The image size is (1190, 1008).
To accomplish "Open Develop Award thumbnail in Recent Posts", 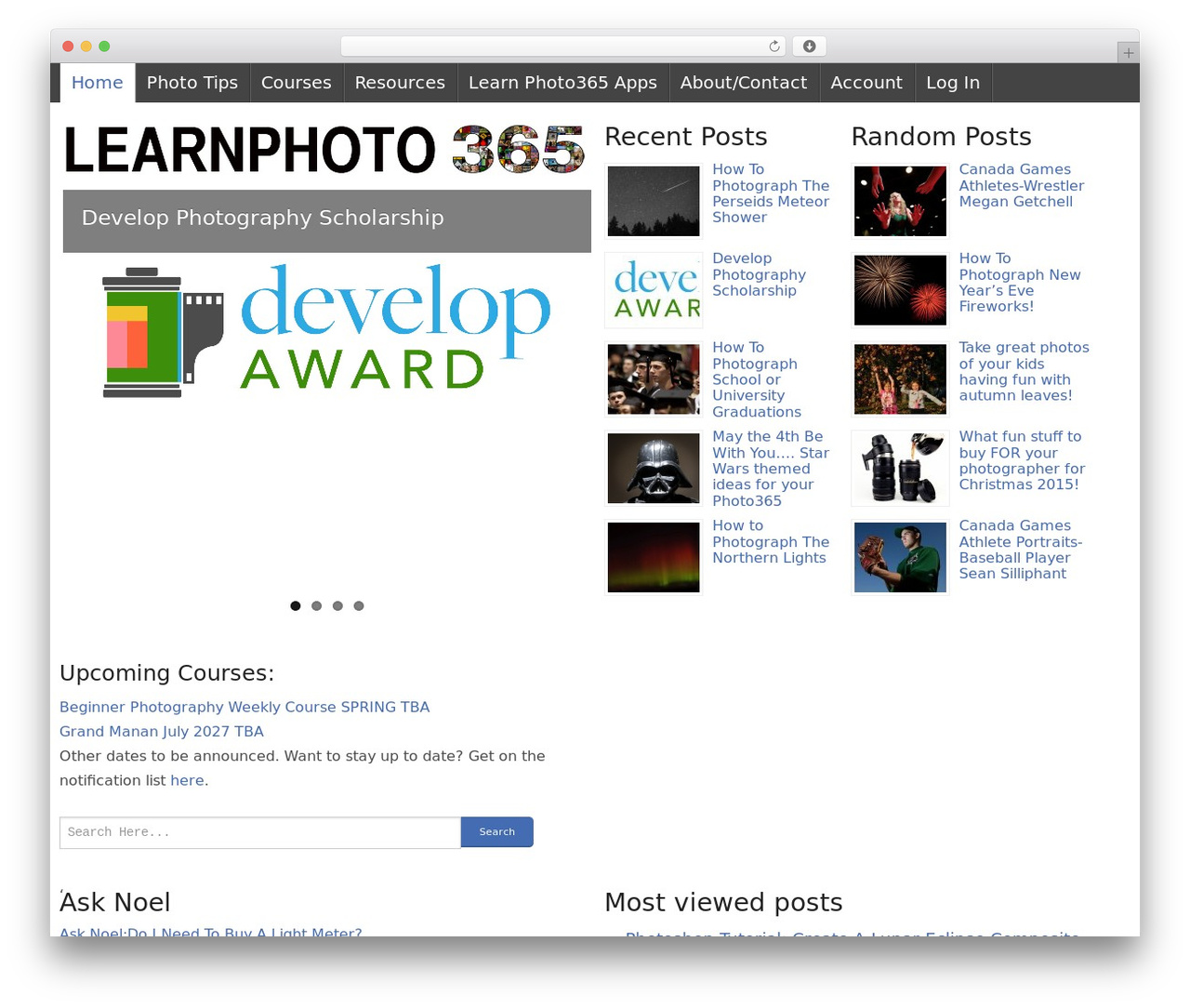I will tap(654, 290).
